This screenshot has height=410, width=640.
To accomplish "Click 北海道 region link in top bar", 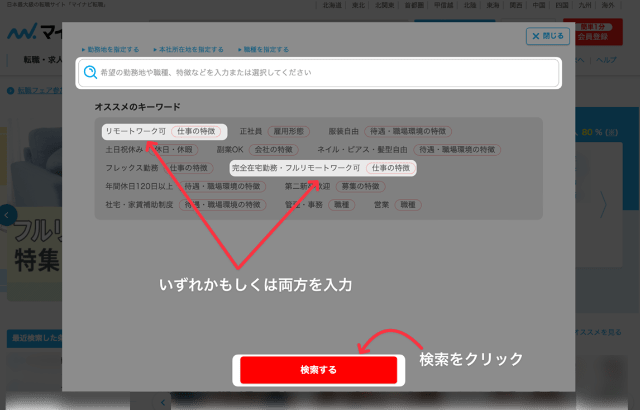I will pyautogui.click(x=332, y=5).
